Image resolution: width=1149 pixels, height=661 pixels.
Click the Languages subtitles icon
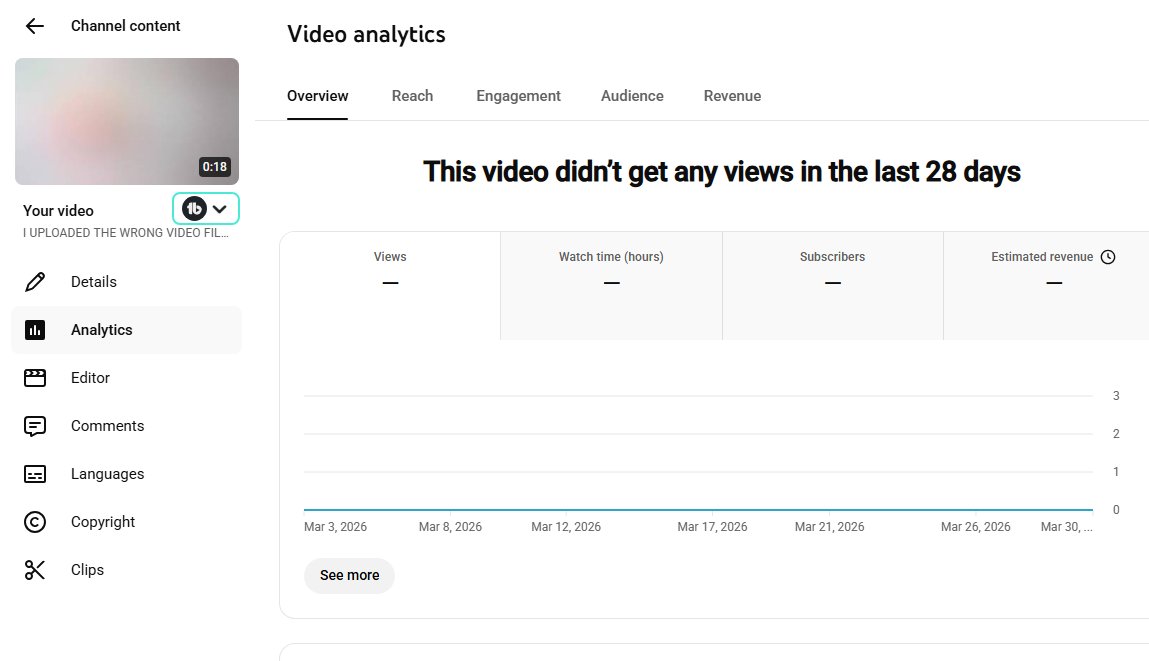pos(34,474)
